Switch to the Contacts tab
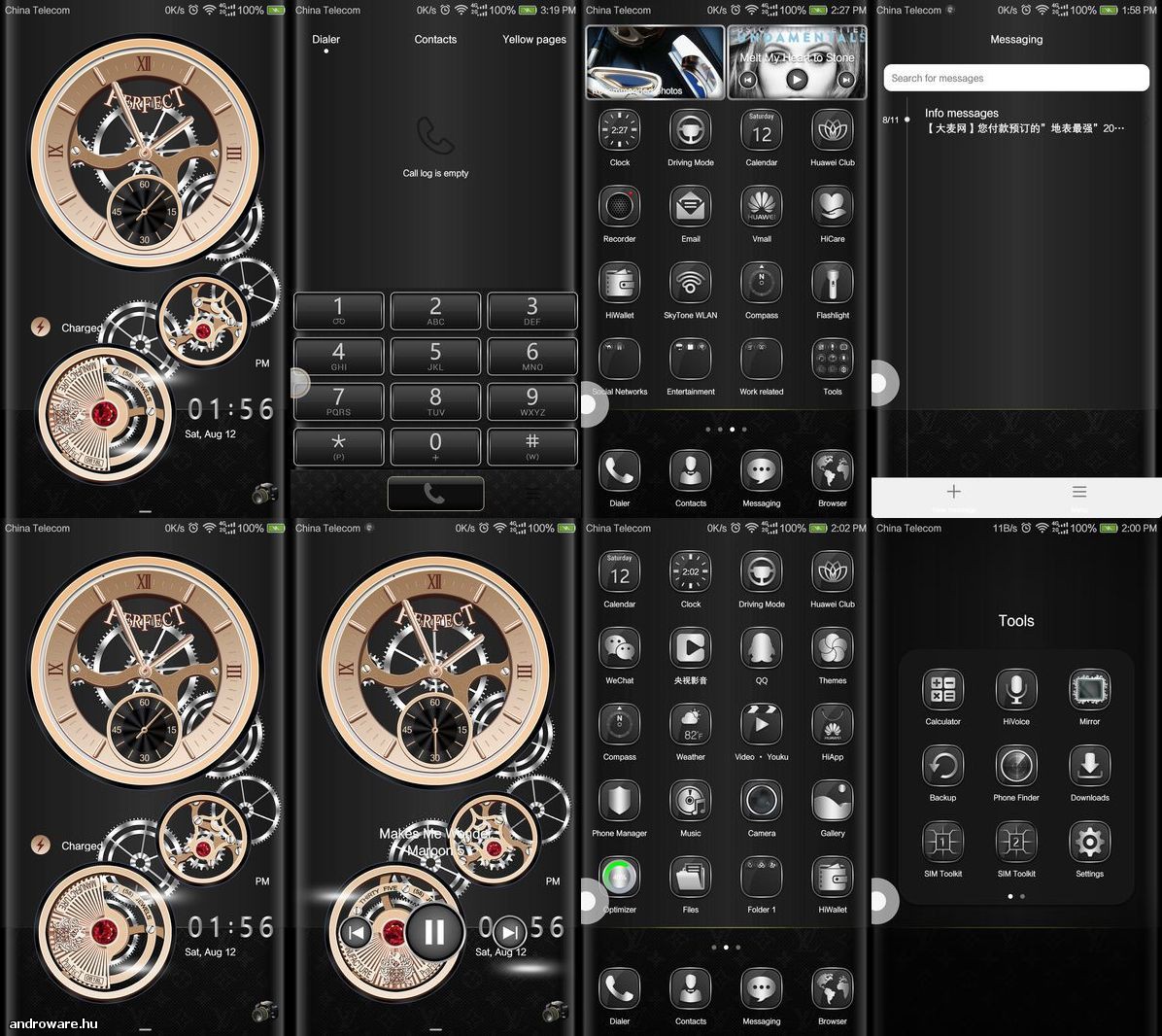Viewport: 1162px width, 1036px height. 435,39
